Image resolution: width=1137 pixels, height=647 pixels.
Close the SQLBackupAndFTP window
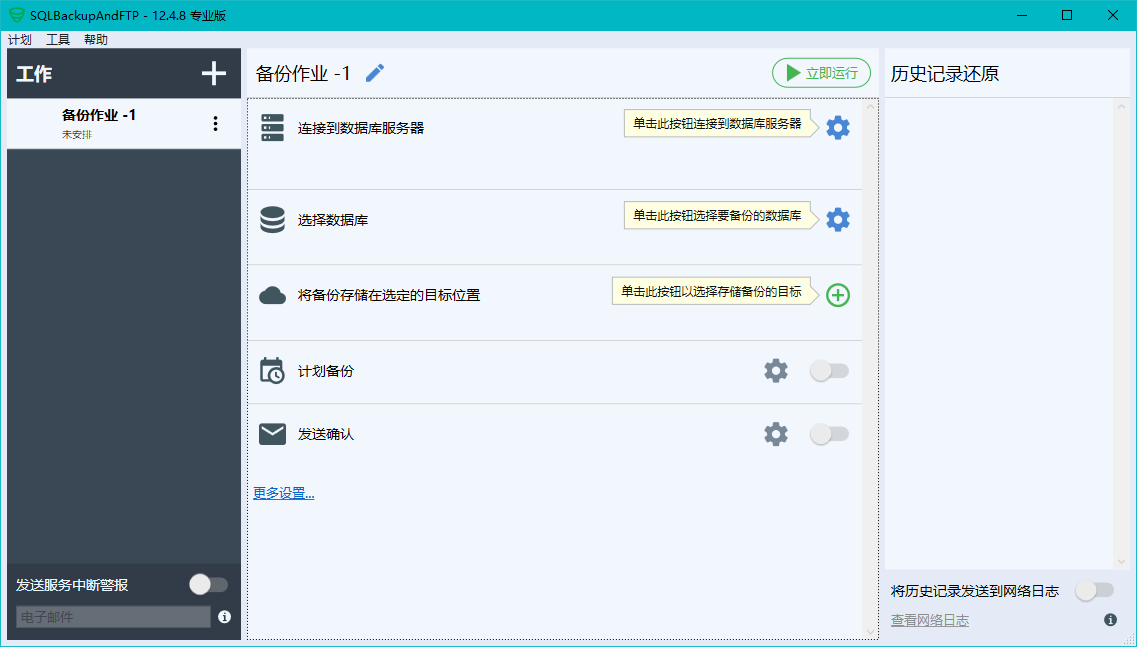tap(1113, 15)
